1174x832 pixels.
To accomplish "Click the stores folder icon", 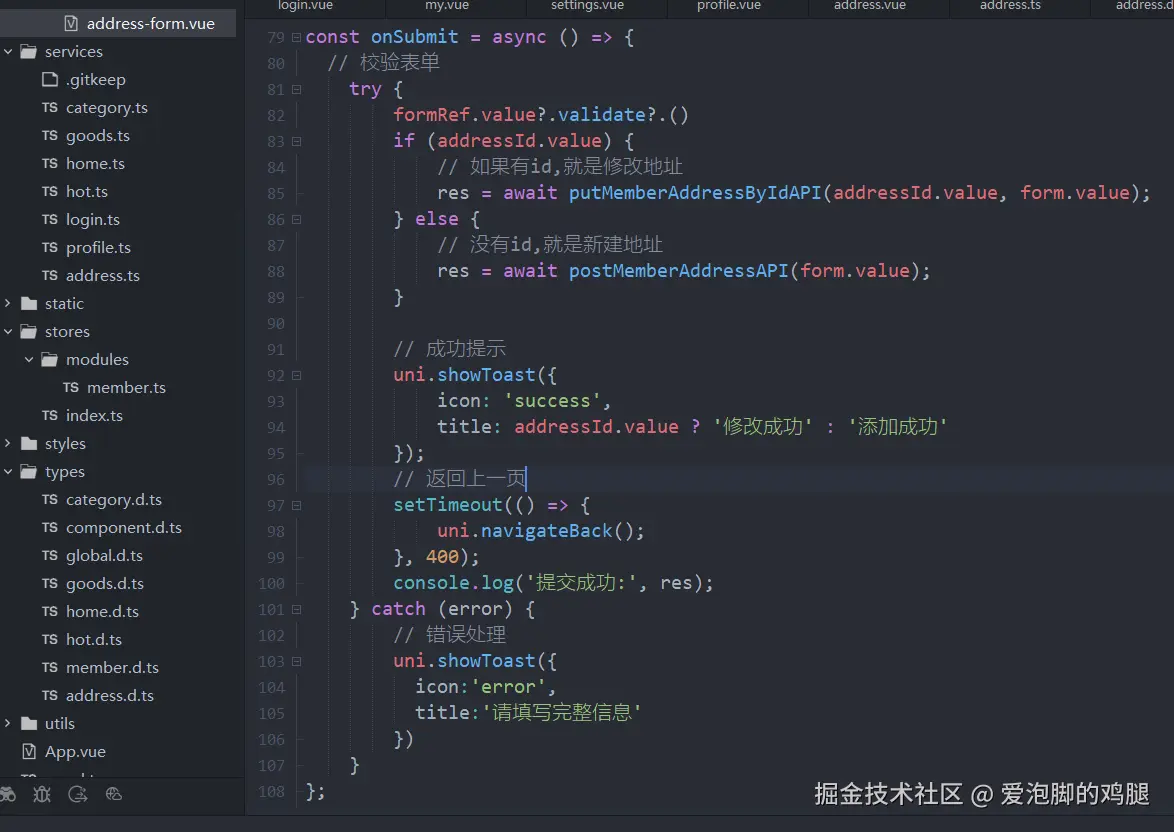I will point(29,332).
